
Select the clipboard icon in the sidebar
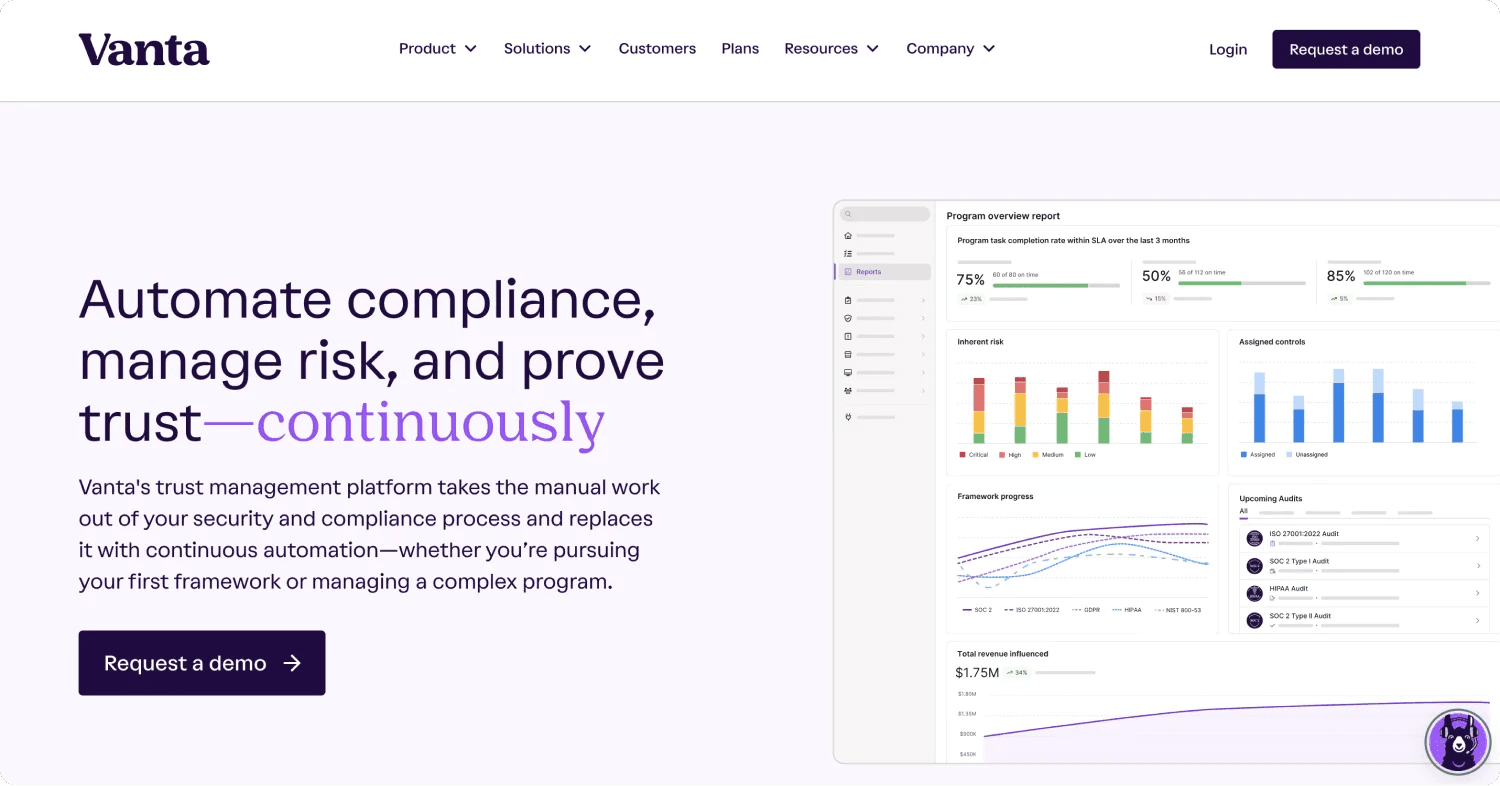coord(847,300)
